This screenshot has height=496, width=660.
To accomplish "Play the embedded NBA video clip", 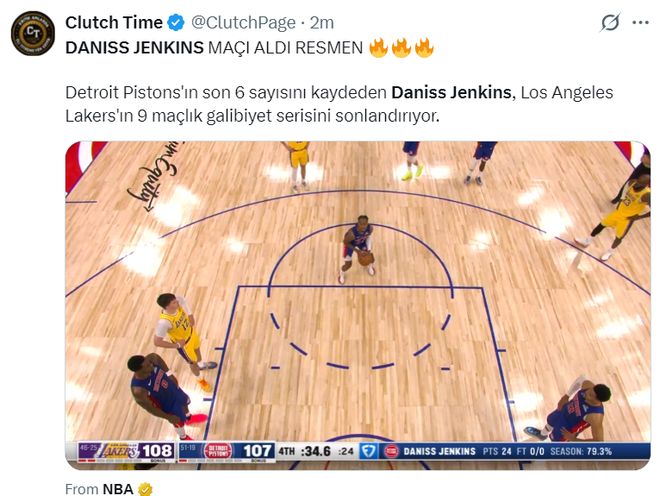I will [358, 305].
